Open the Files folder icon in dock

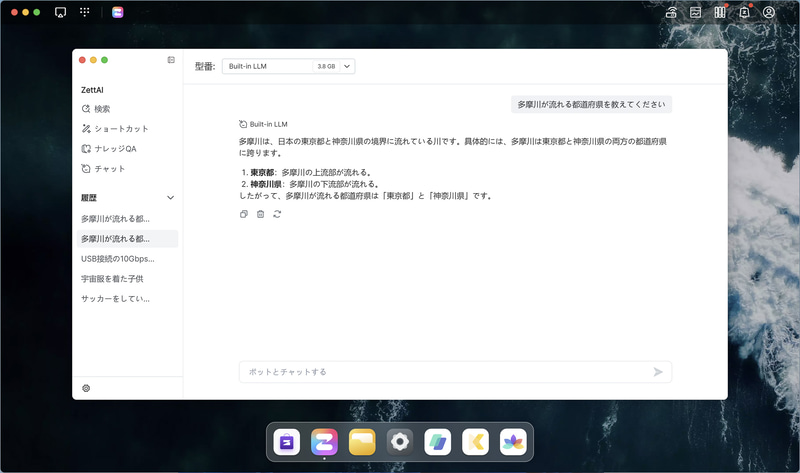[x=362, y=442]
